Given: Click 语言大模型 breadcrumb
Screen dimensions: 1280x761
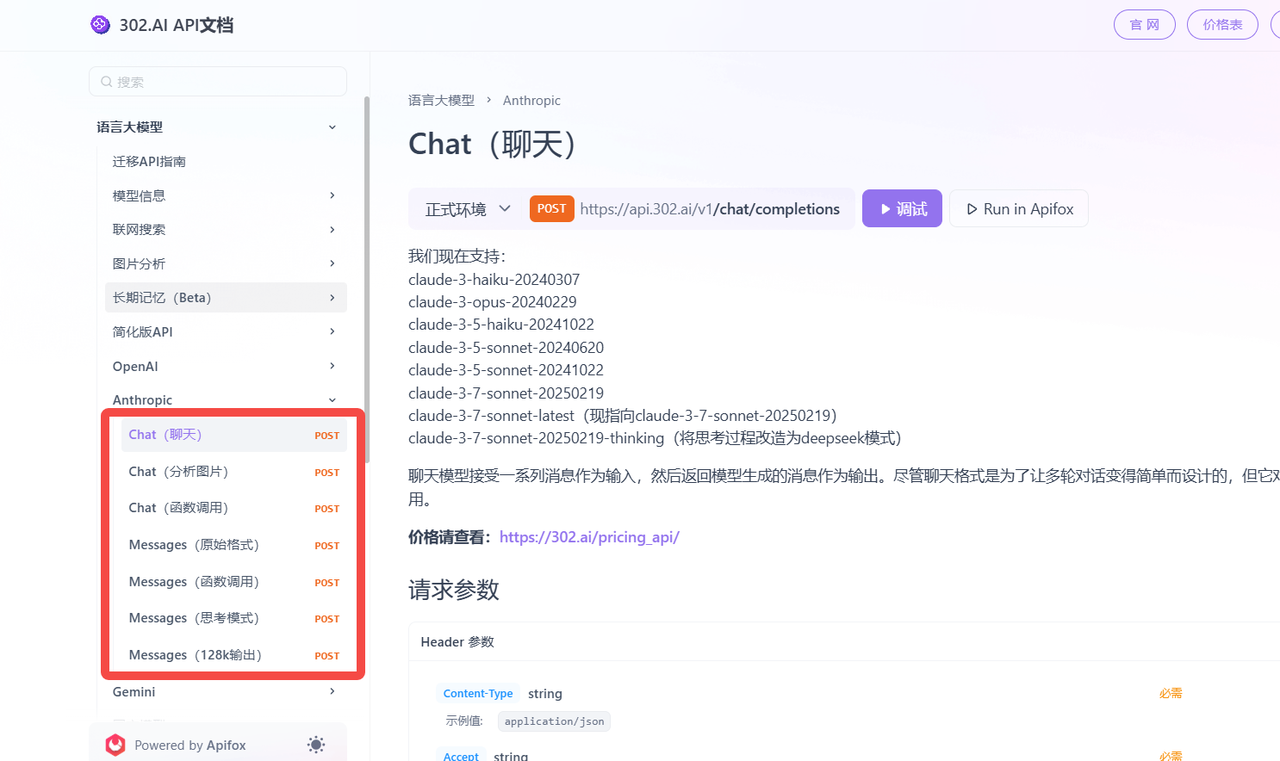Looking at the screenshot, I should [x=441, y=100].
